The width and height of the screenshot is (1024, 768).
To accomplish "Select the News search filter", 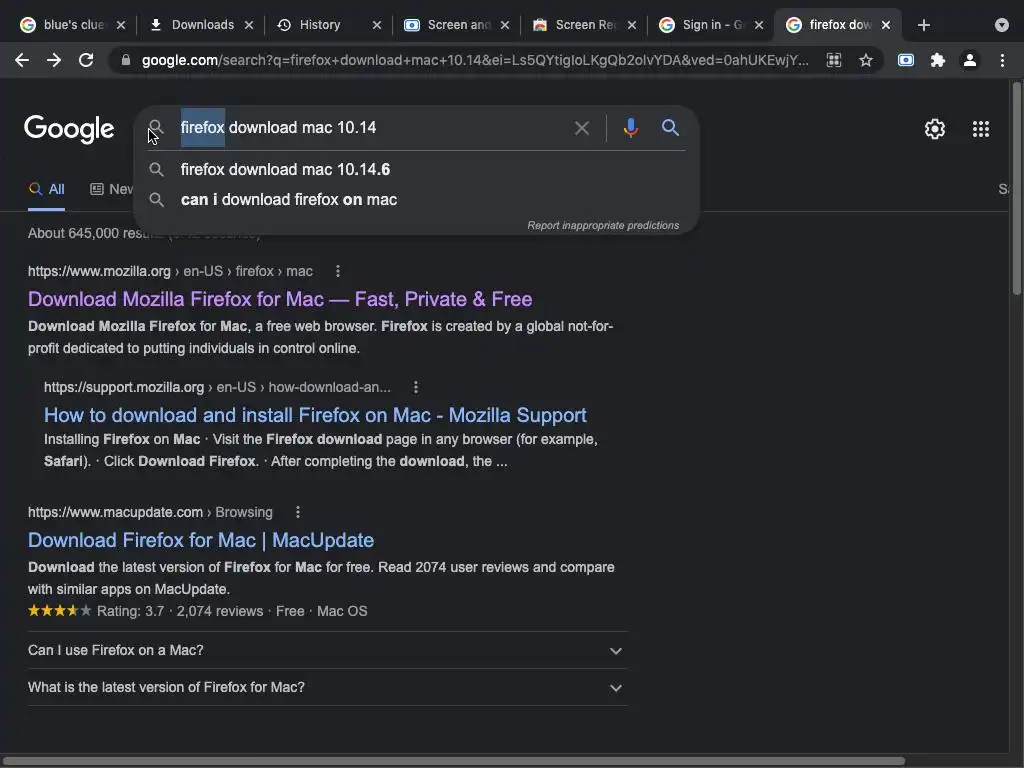I will tap(112, 189).
